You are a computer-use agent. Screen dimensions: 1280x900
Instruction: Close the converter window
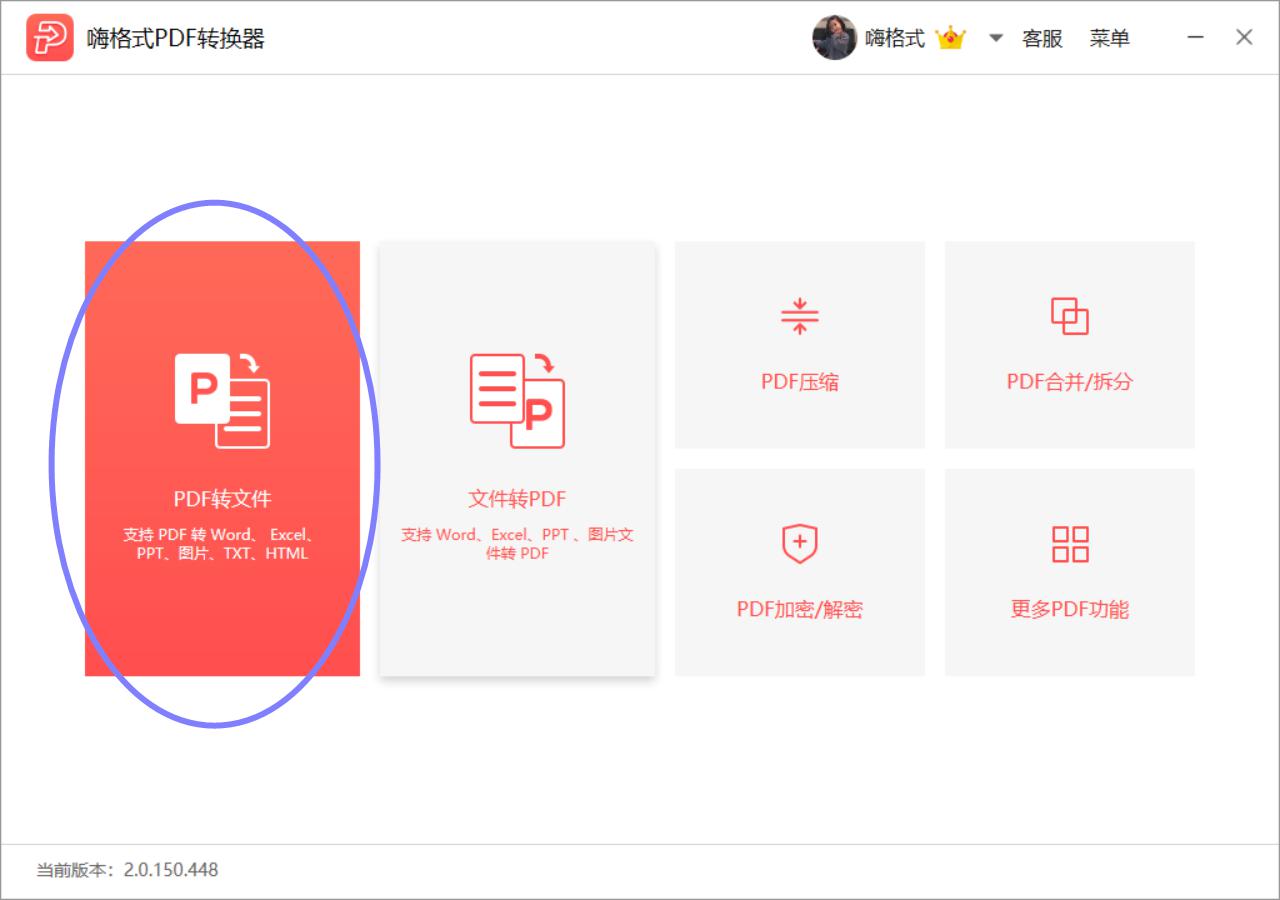(1244, 38)
